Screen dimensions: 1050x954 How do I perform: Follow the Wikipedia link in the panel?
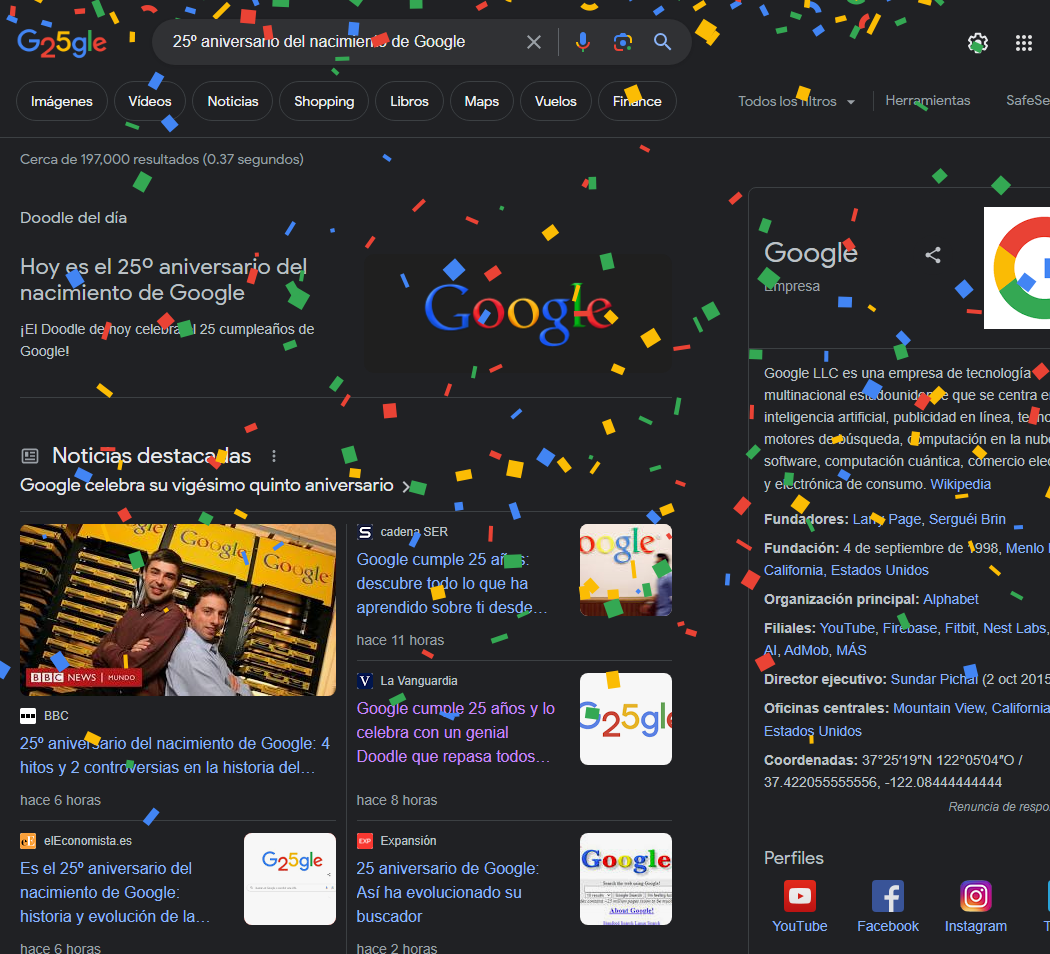[x=960, y=484]
